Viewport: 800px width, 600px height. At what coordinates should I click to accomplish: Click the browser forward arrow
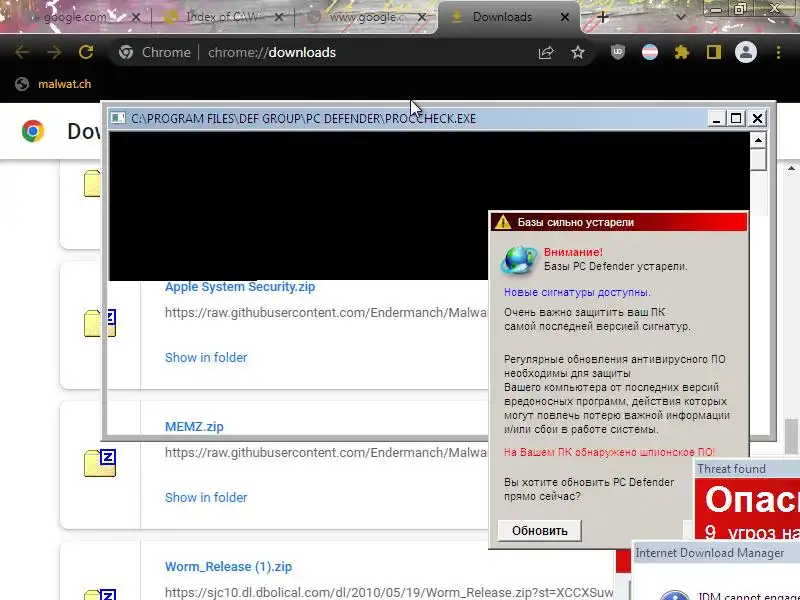pos(54,52)
